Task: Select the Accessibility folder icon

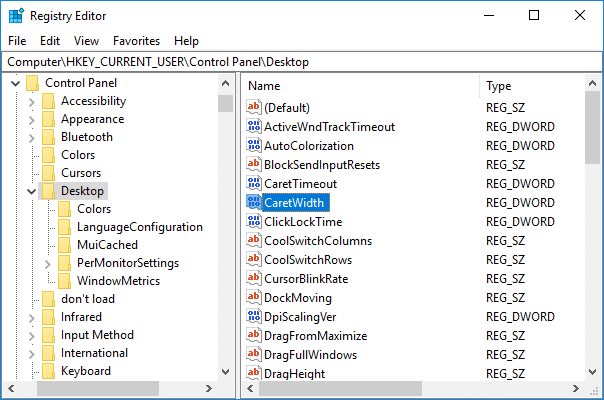Action: coord(49,101)
